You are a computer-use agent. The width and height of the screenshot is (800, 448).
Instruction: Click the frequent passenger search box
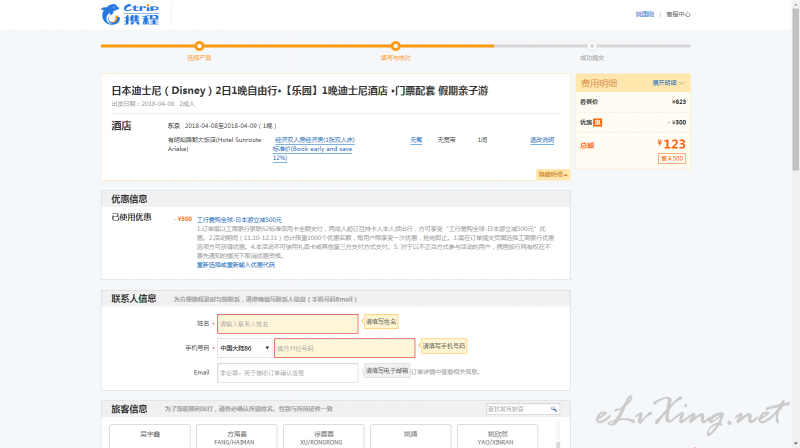point(518,409)
